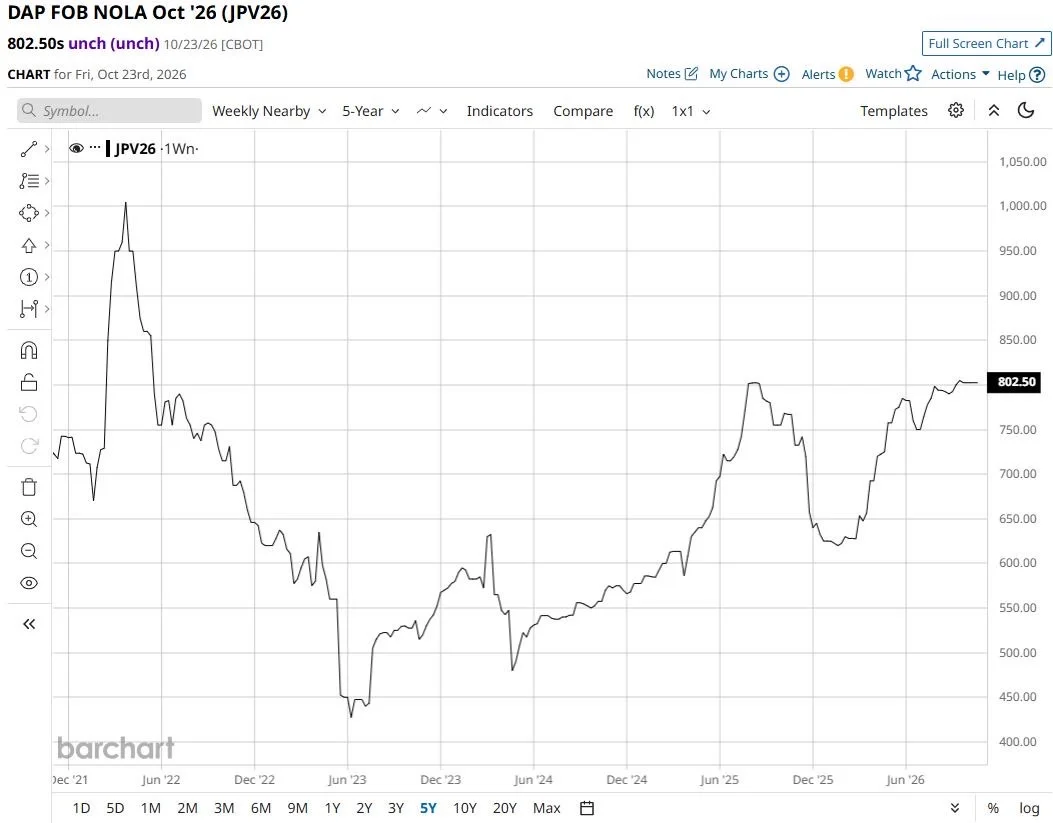Add symbol to Watch list

[x=893, y=73]
